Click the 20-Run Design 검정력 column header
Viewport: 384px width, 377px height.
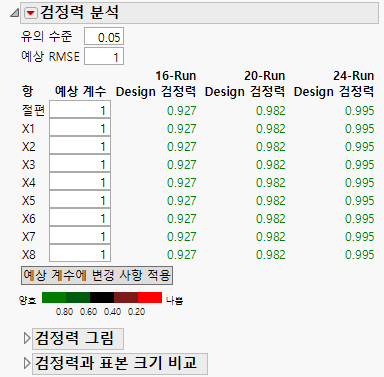click(x=245, y=84)
